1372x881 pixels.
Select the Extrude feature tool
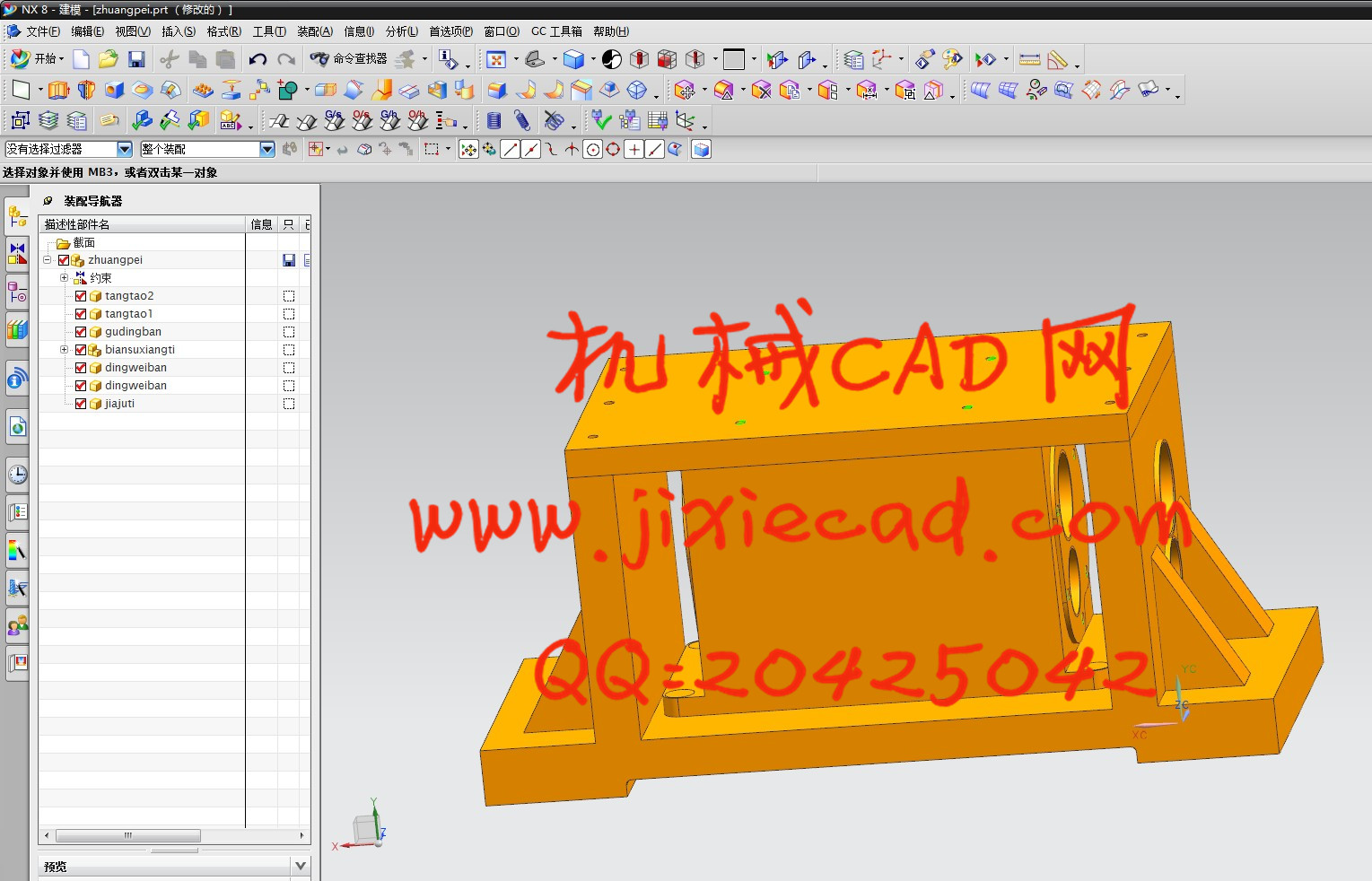point(58,90)
